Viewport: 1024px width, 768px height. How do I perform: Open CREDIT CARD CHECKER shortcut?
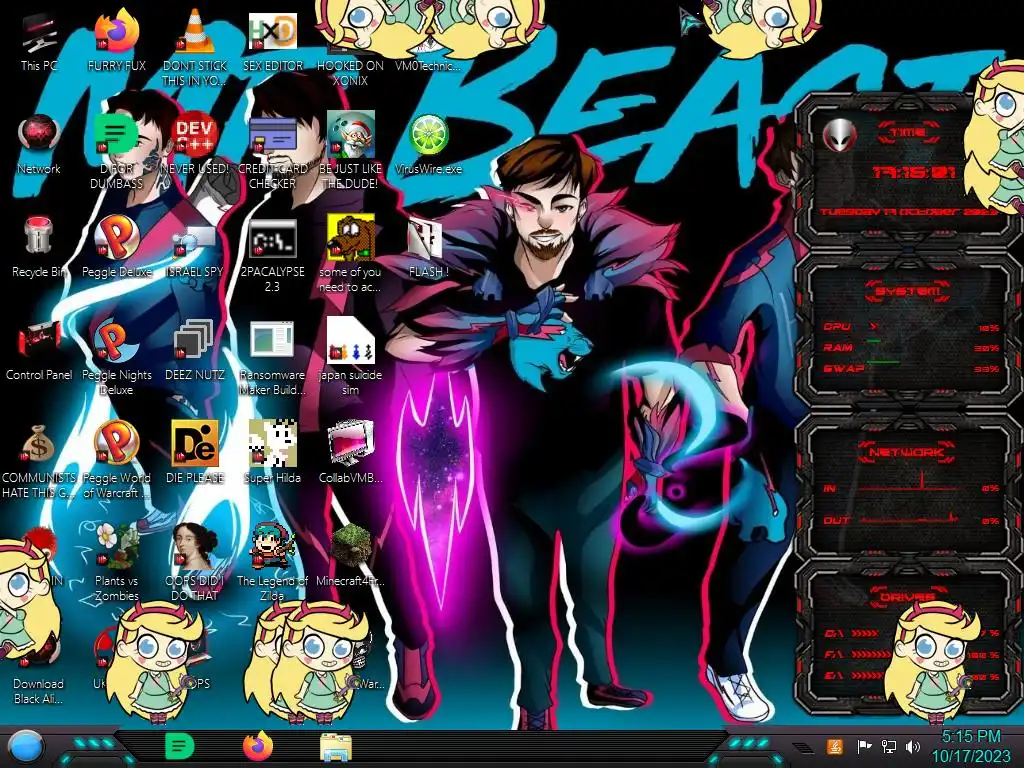[272, 152]
